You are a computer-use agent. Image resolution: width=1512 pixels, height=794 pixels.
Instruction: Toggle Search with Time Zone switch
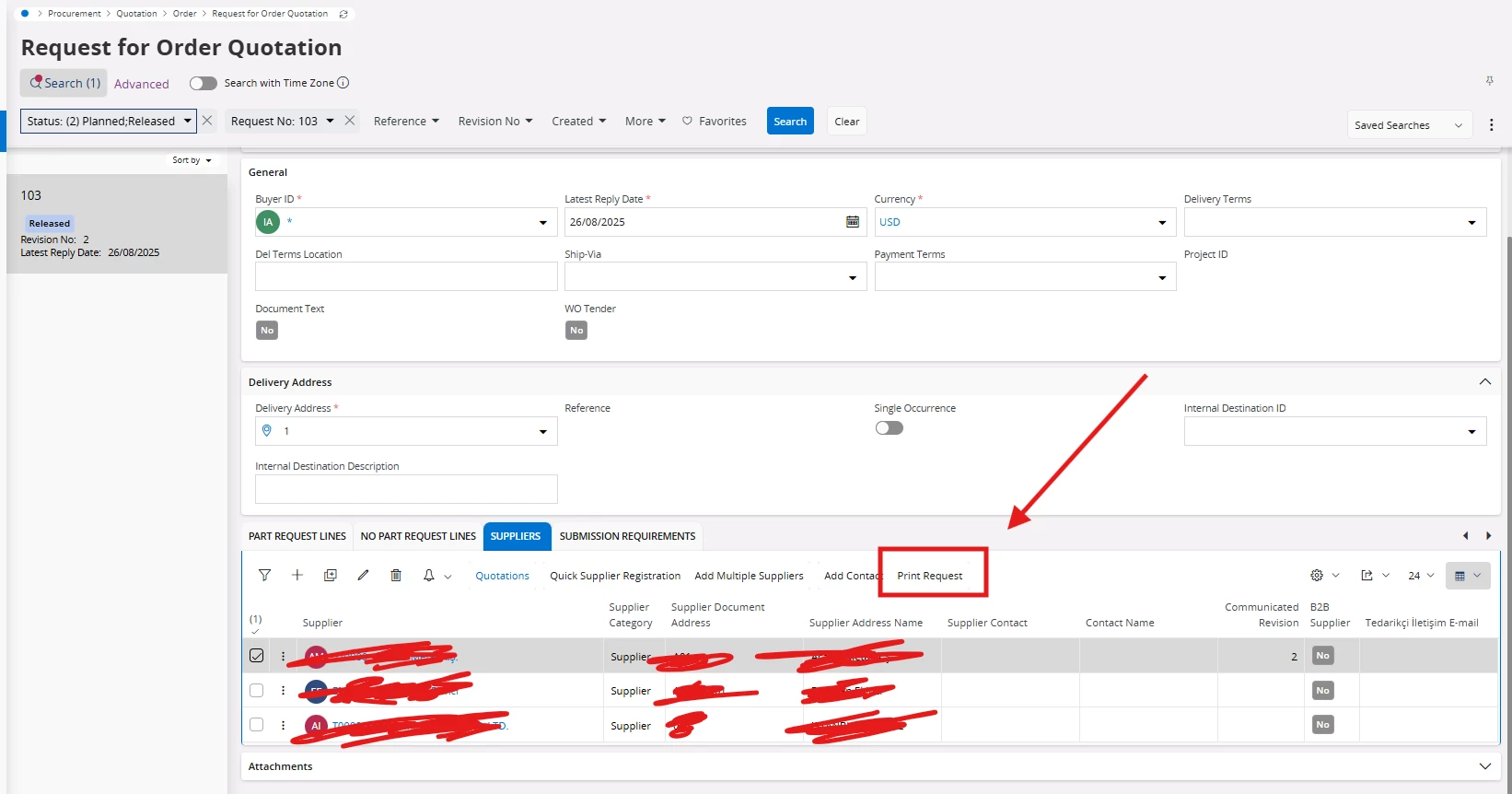[x=204, y=83]
